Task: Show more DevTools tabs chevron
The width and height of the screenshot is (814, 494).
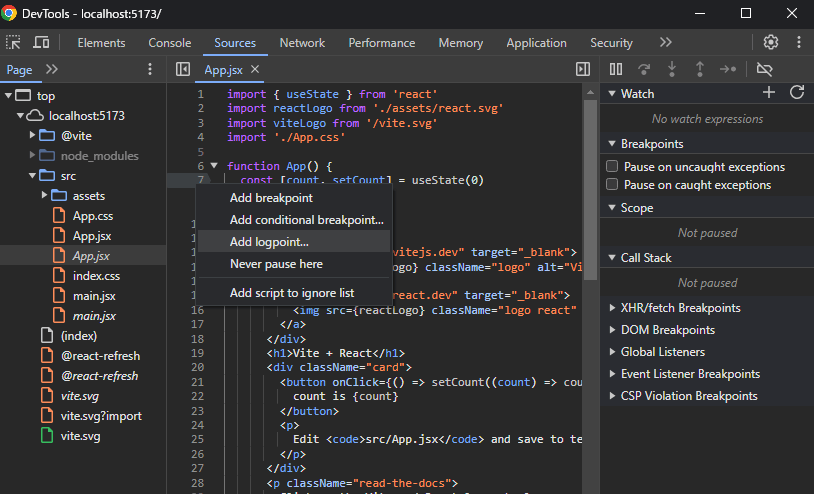Action: tap(666, 43)
